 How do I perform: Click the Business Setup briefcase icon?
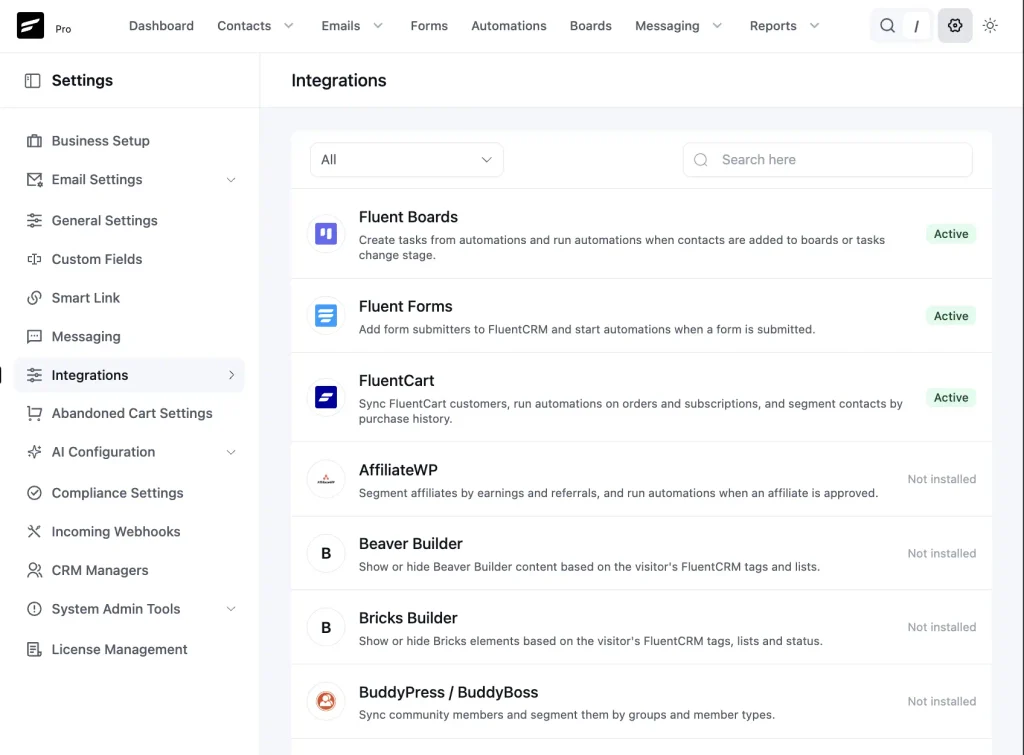click(x=34, y=141)
